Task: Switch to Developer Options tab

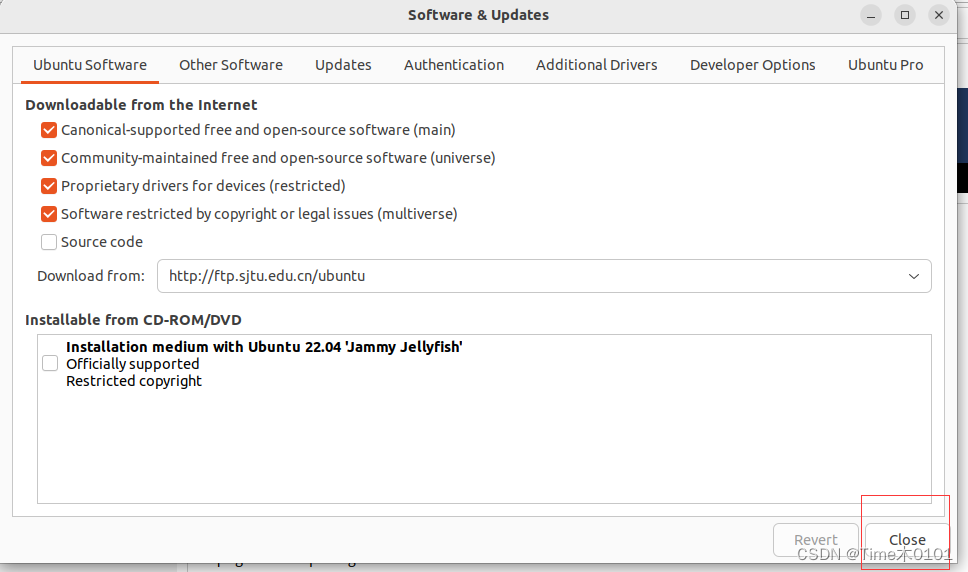Action: tap(753, 65)
